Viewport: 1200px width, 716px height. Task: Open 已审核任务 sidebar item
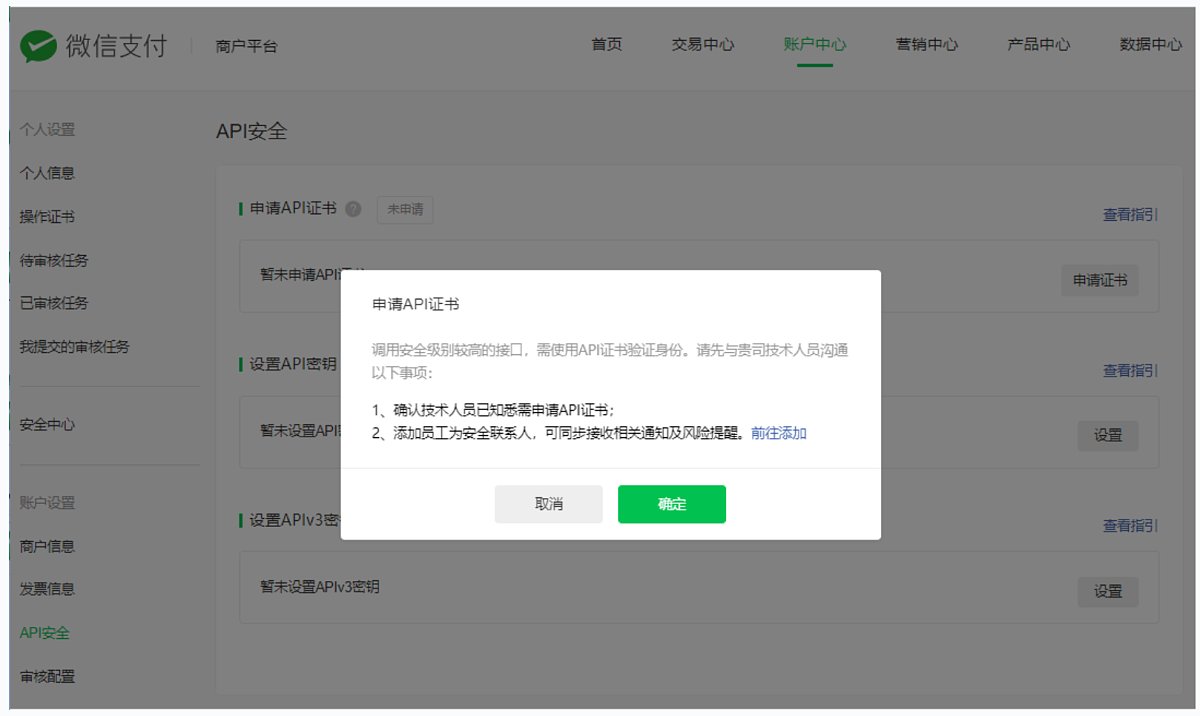point(54,303)
